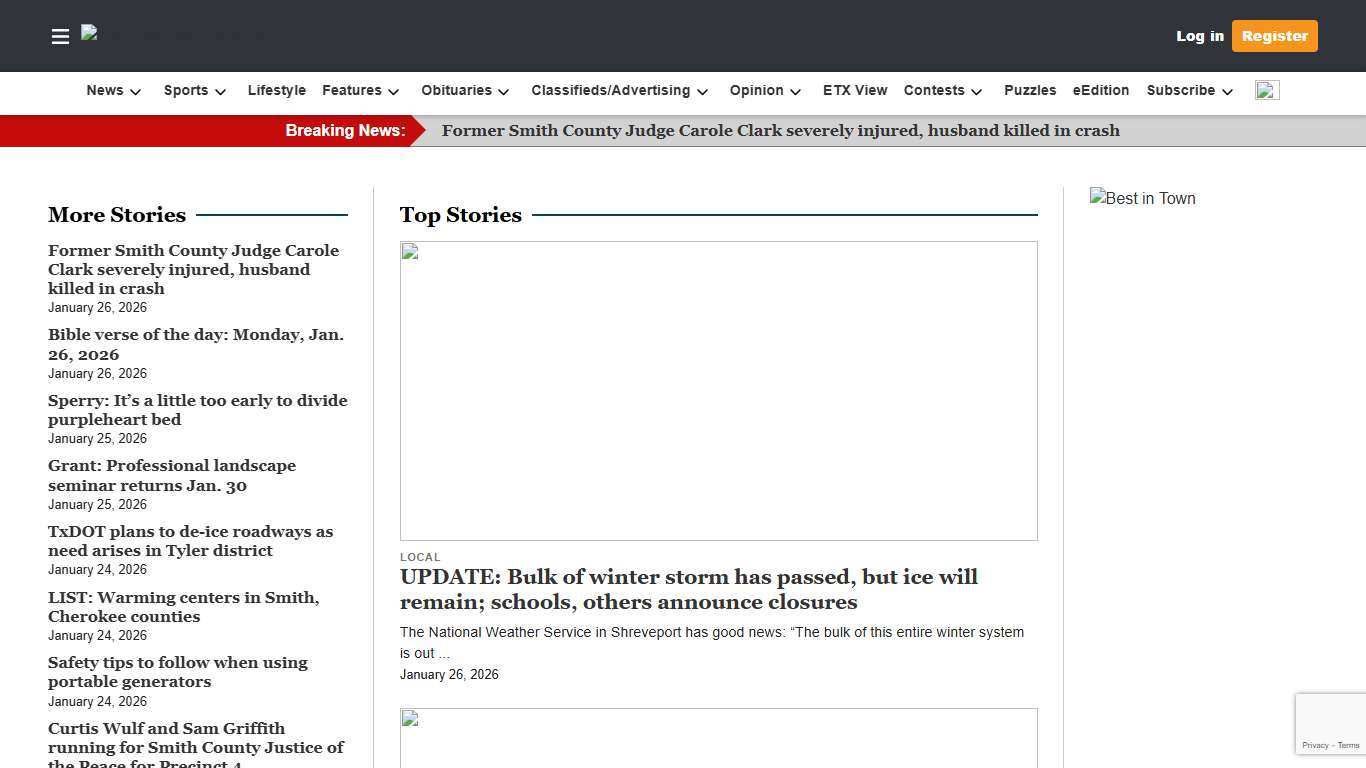Open the reCAPTCHA privacy badge
Screen dimensions: 1366x768
coord(1330,724)
